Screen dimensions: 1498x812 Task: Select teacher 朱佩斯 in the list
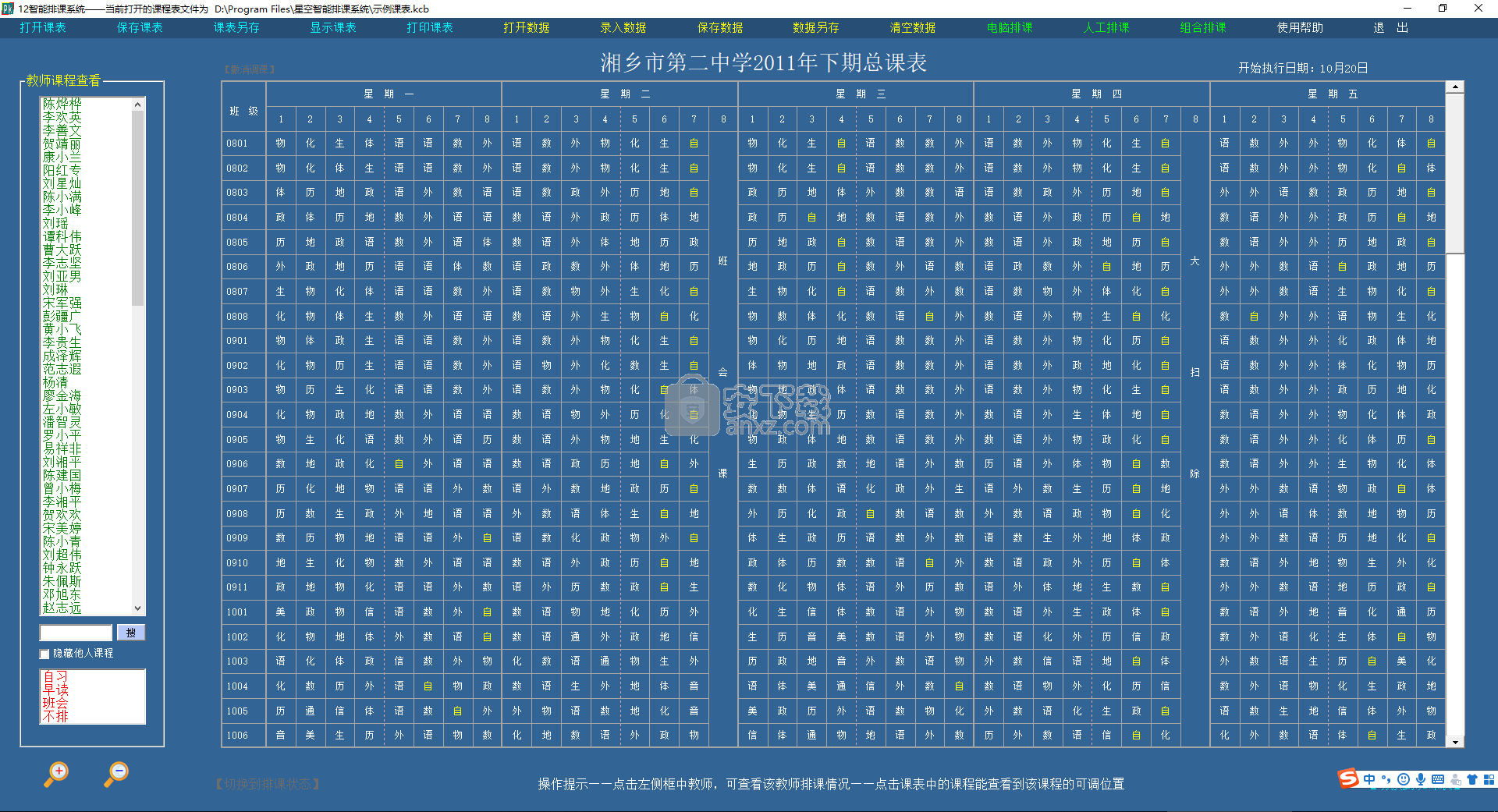[62, 581]
